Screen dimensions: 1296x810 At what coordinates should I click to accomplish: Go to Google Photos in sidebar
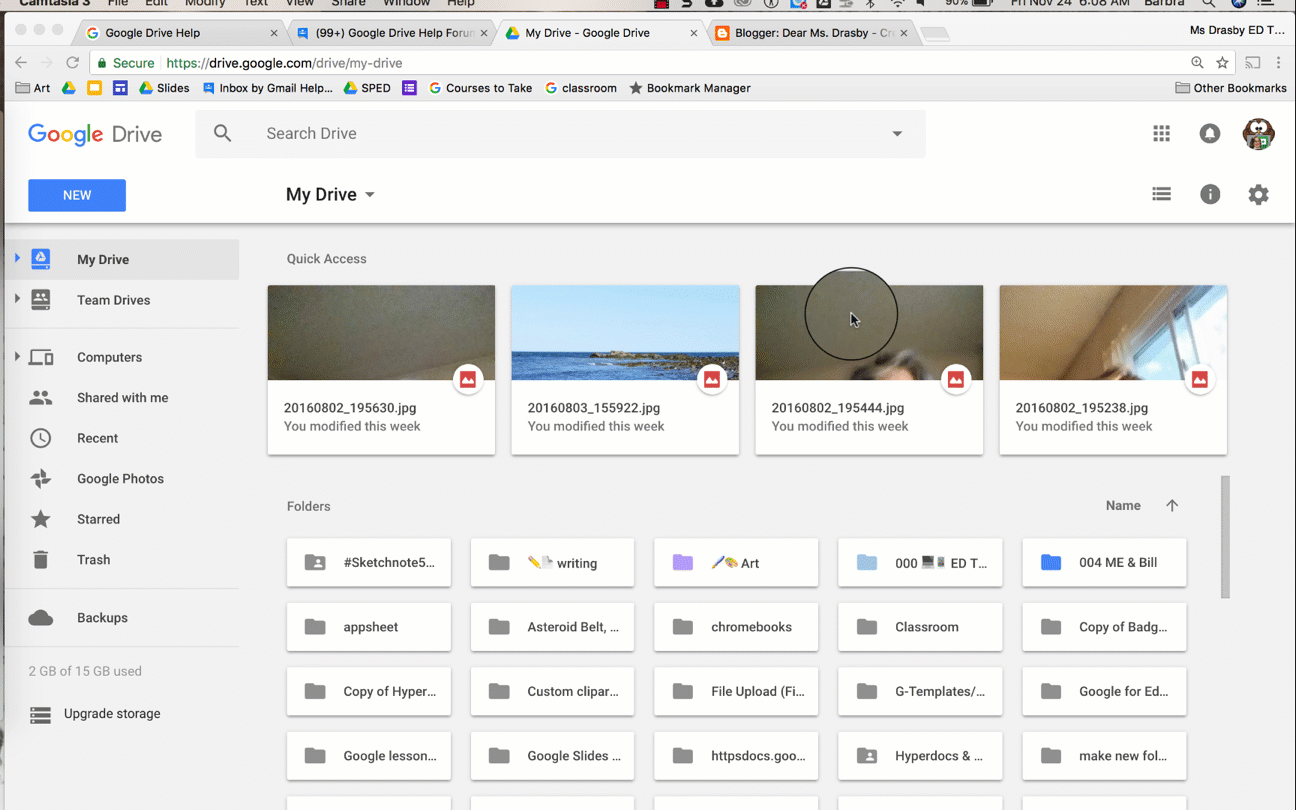tap(122, 479)
